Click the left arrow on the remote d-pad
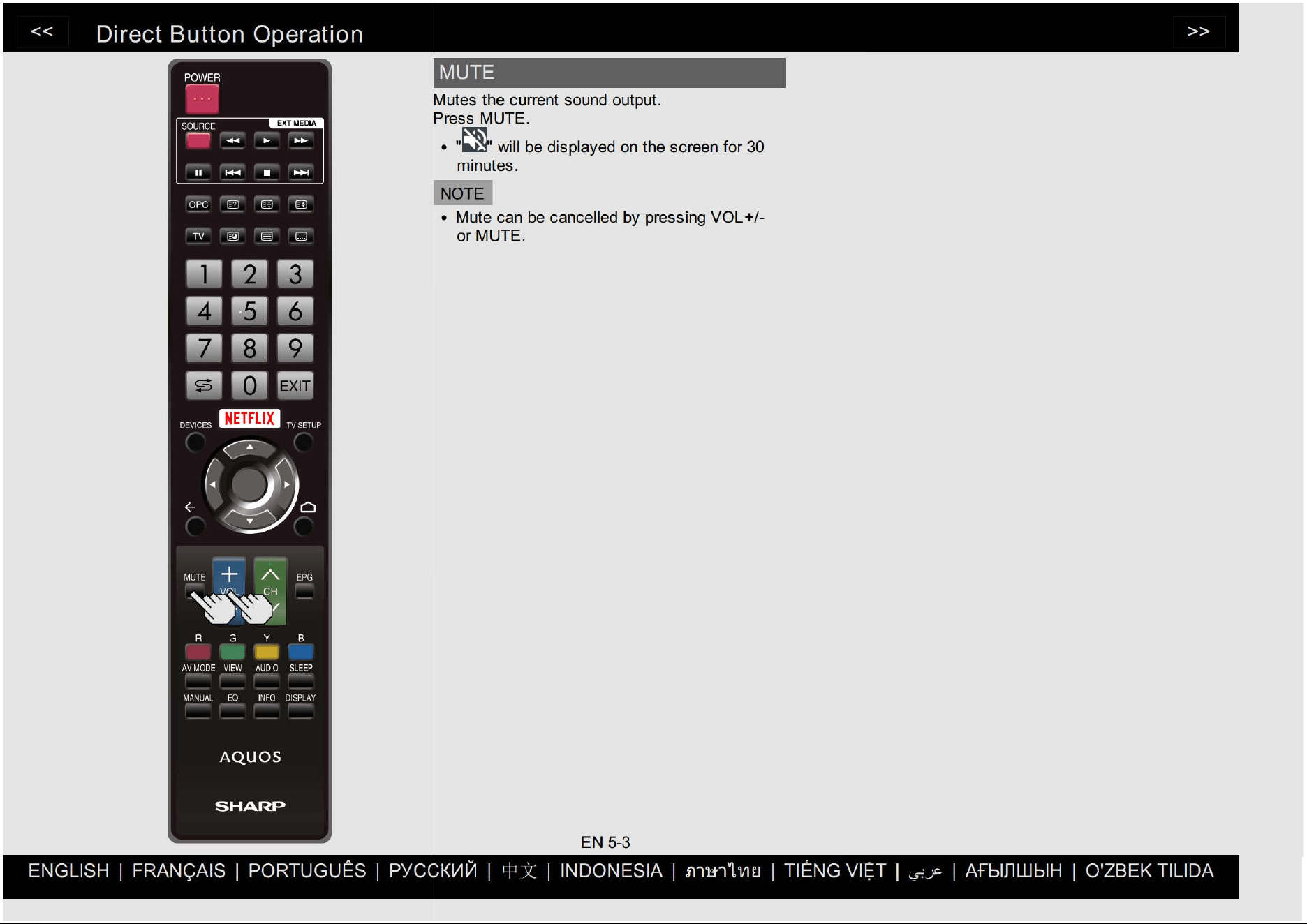This screenshot has height=924, width=1307. 213,484
